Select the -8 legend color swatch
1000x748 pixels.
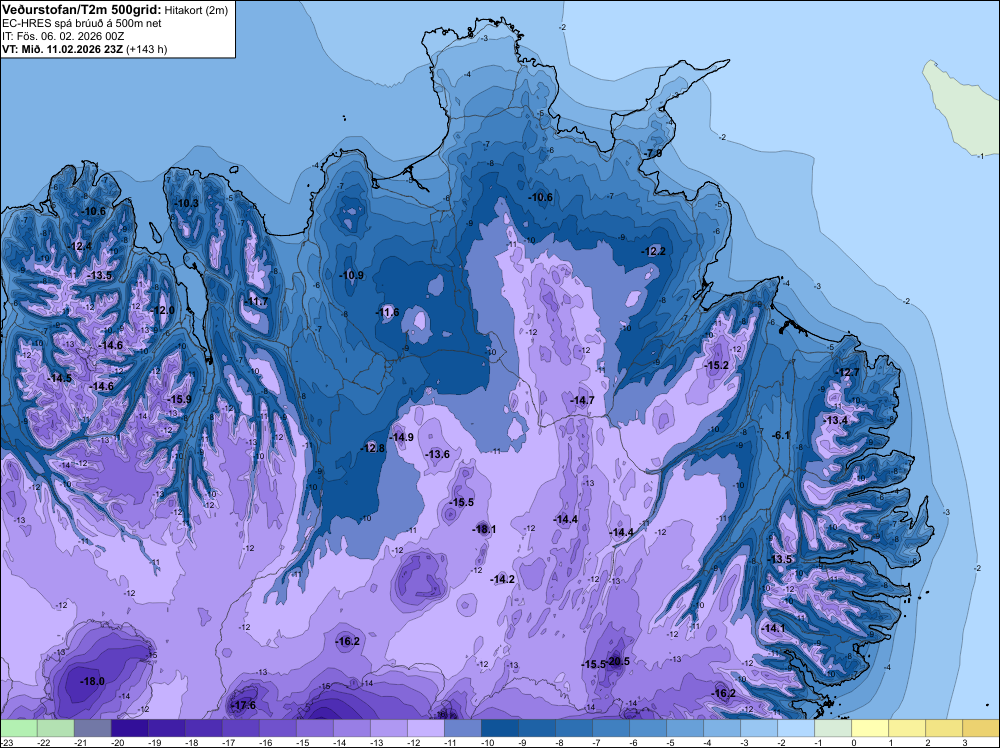coord(573,728)
